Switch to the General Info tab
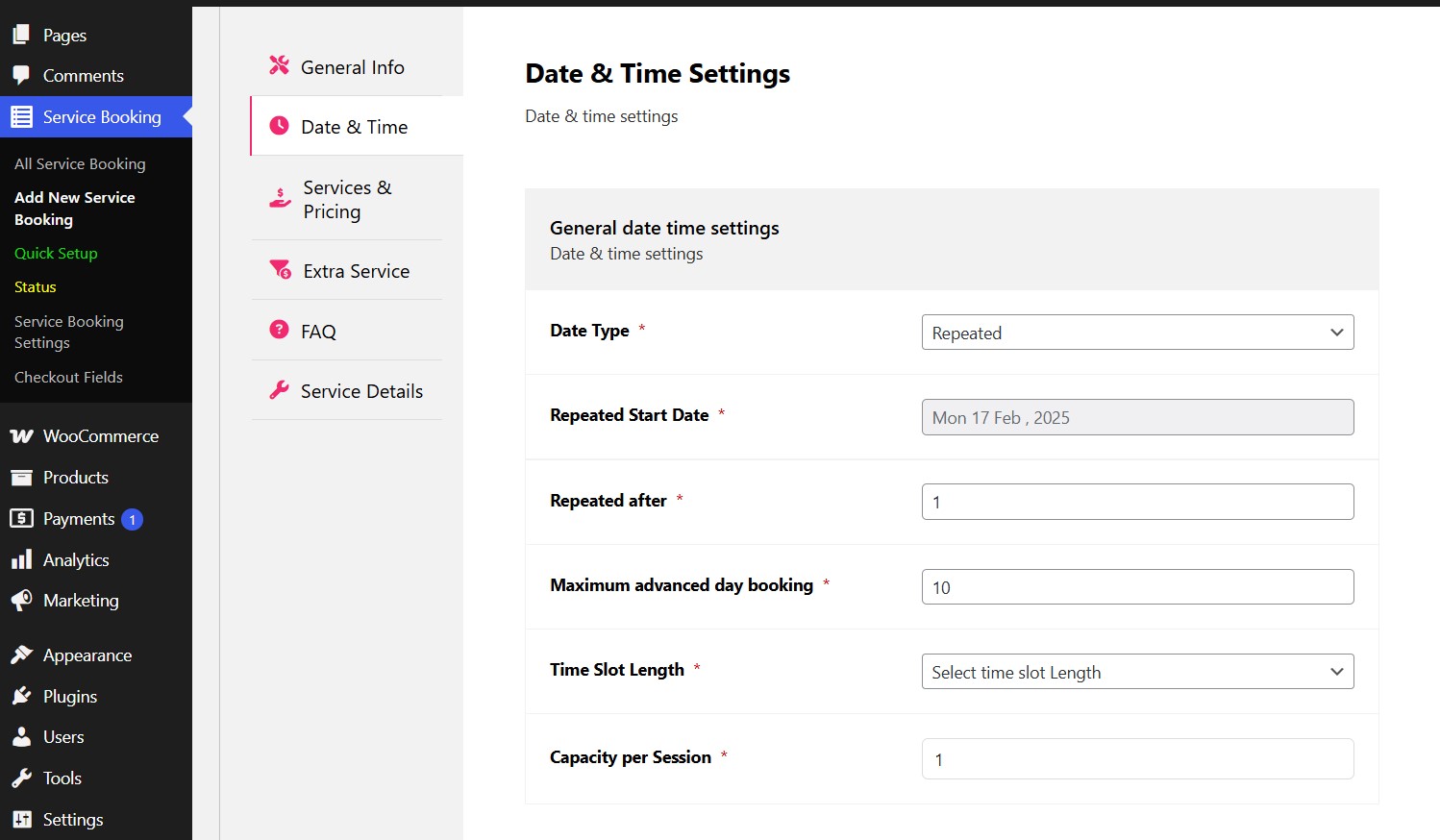This screenshot has width=1440, height=840. coord(347,66)
